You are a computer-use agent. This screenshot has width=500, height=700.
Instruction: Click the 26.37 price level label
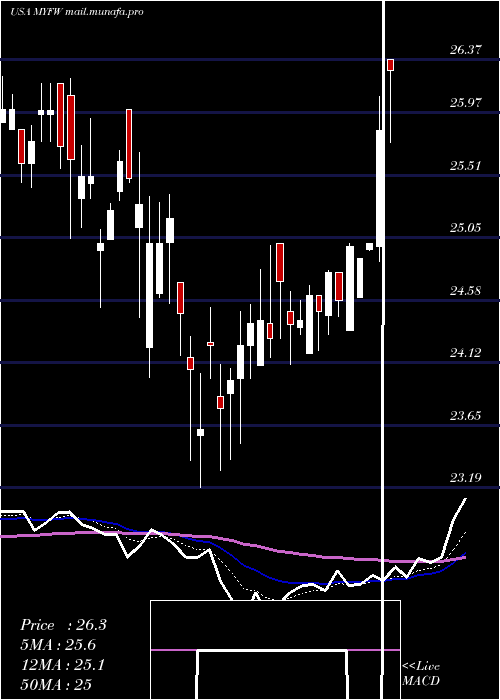pyautogui.click(x=466, y=50)
